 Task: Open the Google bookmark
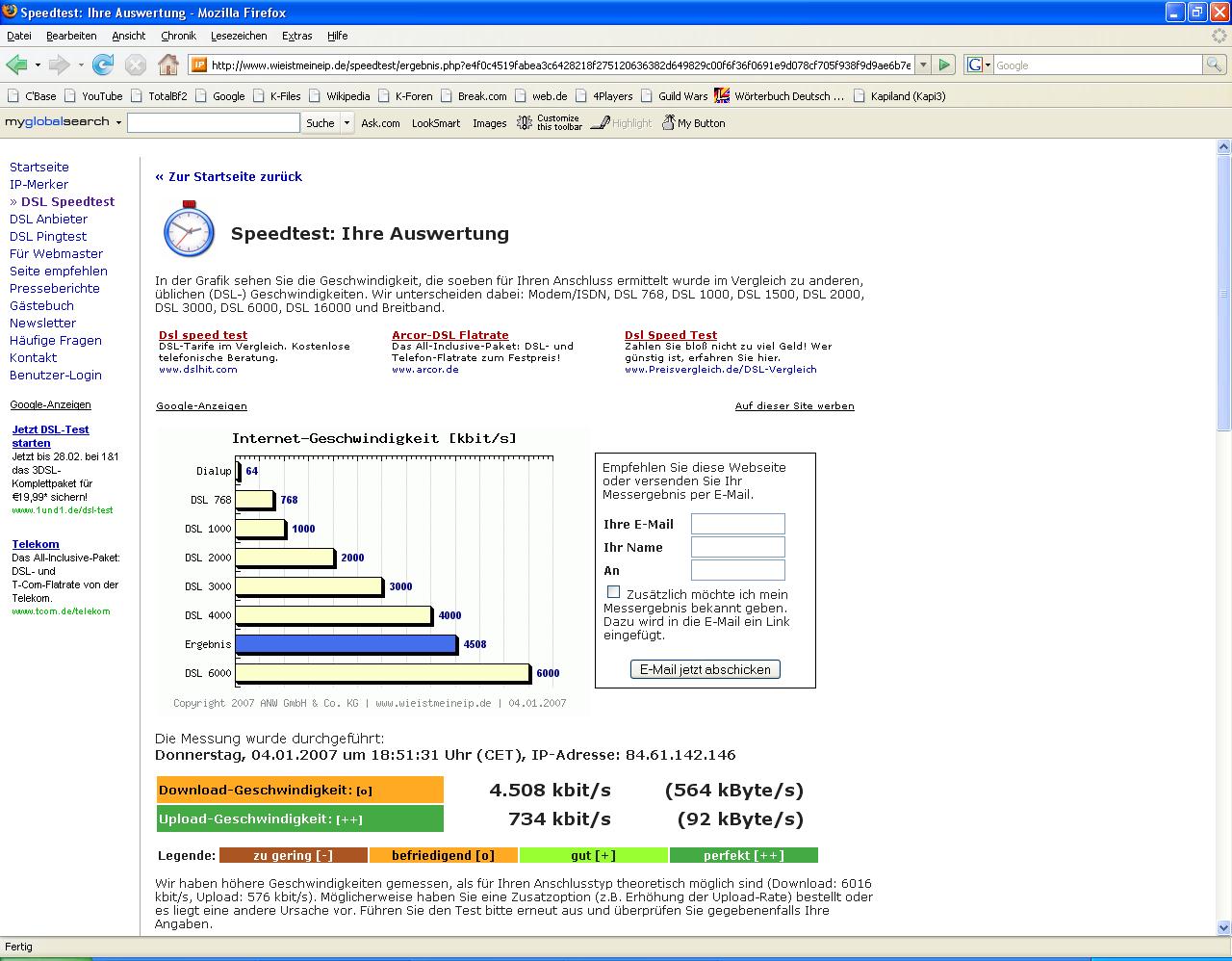tap(219, 96)
